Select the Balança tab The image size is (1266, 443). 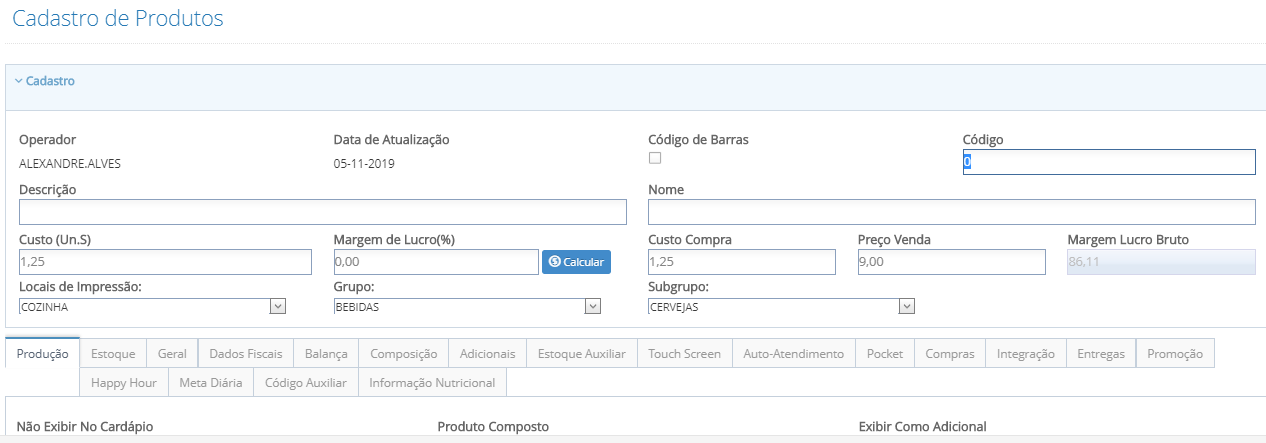(326, 354)
